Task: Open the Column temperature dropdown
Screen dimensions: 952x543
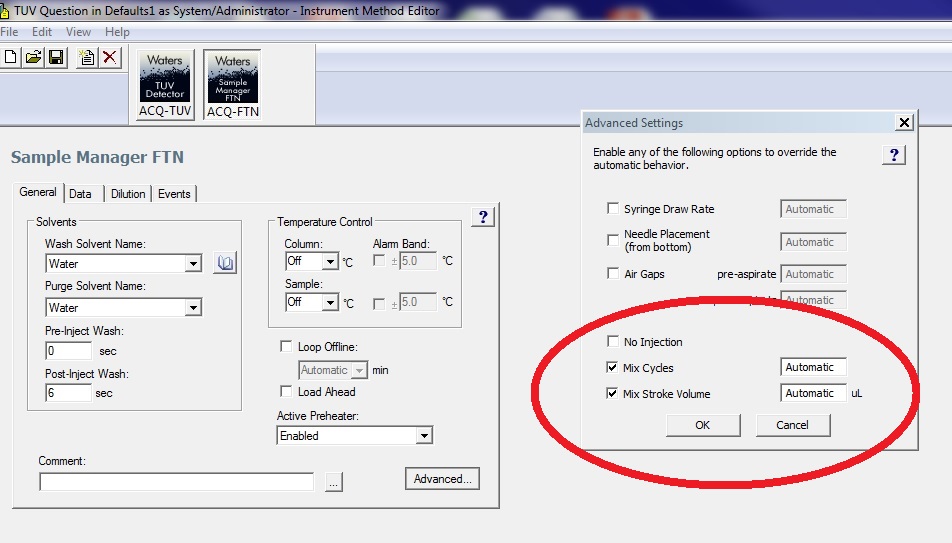Action: 330,262
